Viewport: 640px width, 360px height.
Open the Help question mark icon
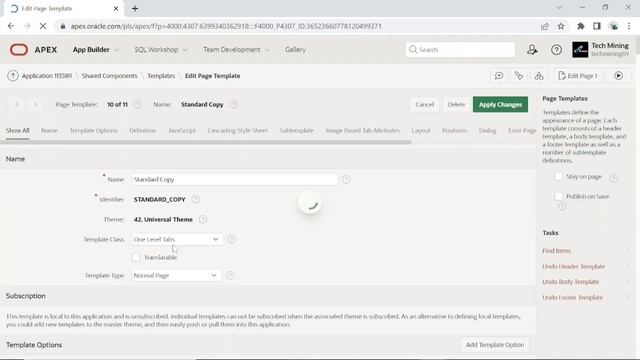coord(556,50)
